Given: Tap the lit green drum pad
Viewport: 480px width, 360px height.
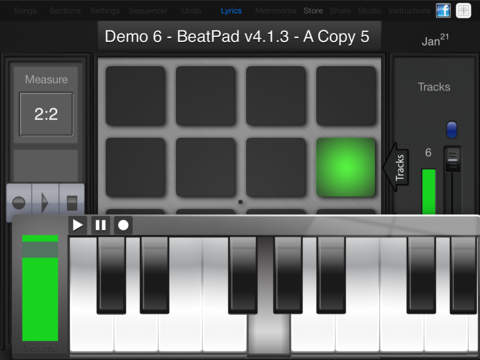Looking at the screenshot, I should click(x=346, y=167).
